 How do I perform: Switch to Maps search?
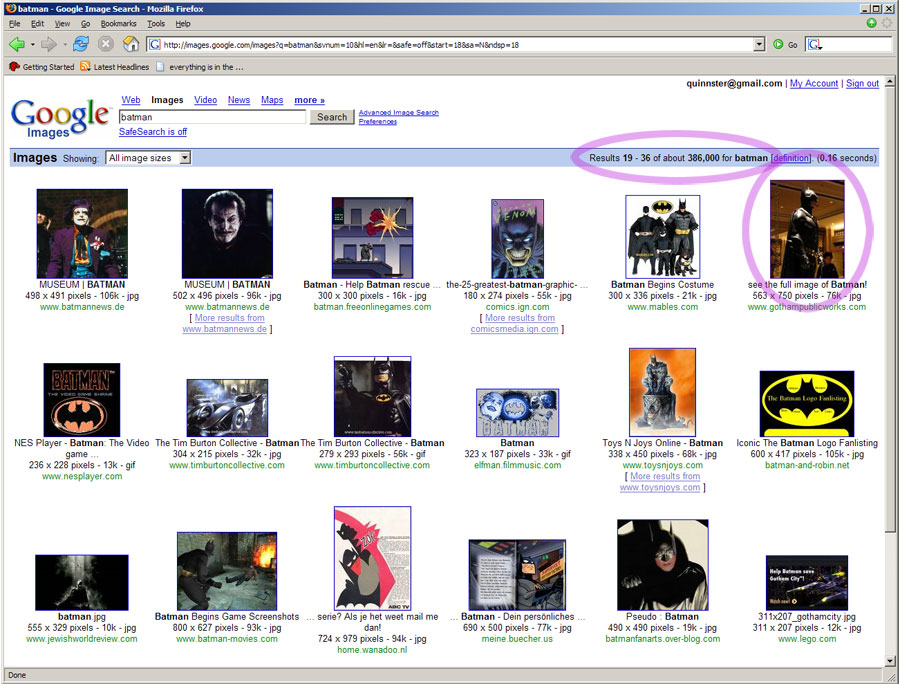(x=272, y=100)
